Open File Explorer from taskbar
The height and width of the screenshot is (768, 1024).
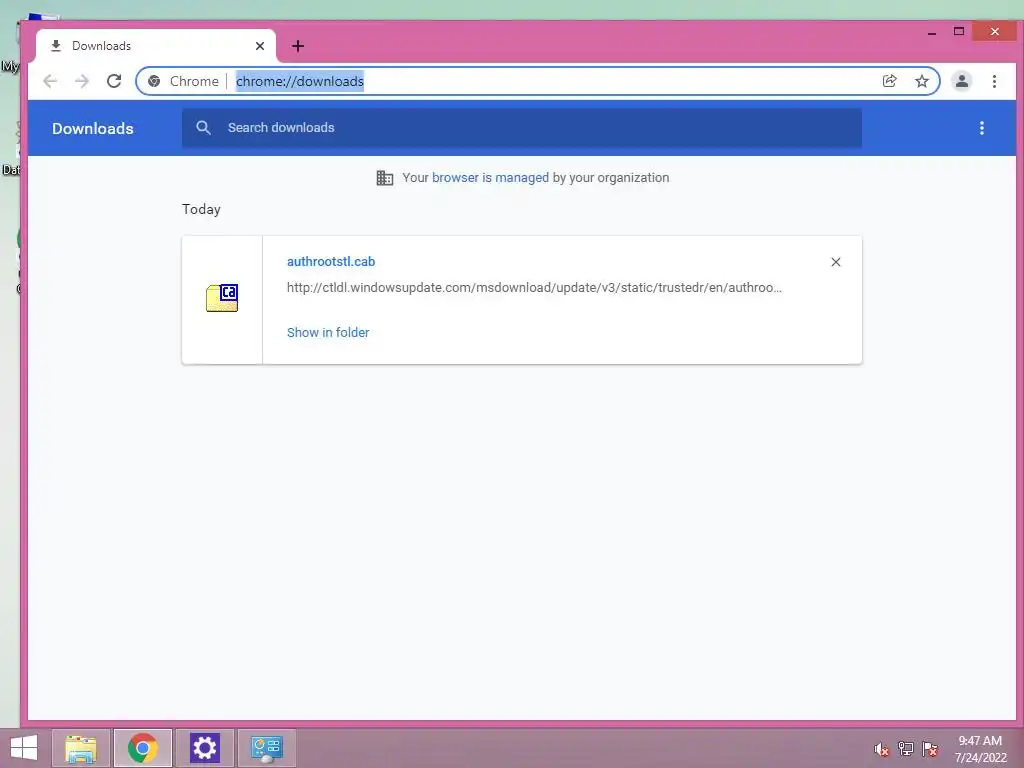pyautogui.click(x=81, y=748)
